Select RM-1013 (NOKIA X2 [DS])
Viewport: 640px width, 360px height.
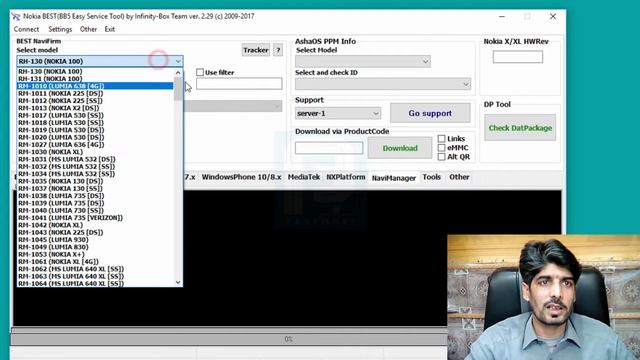[x=95, y=108]
